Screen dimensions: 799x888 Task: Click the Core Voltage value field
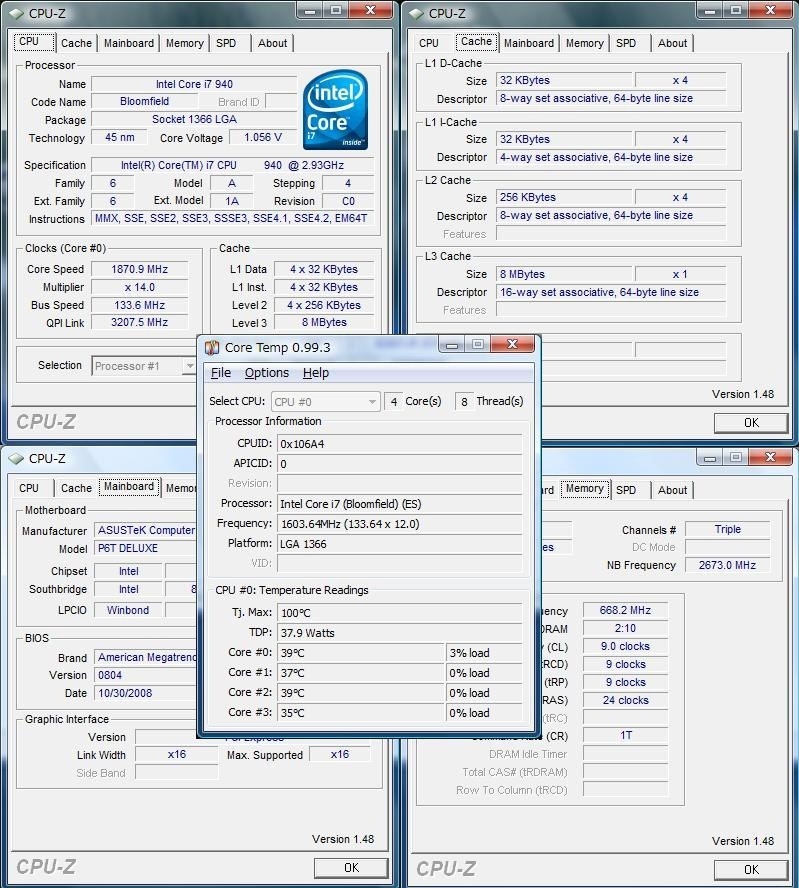tap(263, 138)
